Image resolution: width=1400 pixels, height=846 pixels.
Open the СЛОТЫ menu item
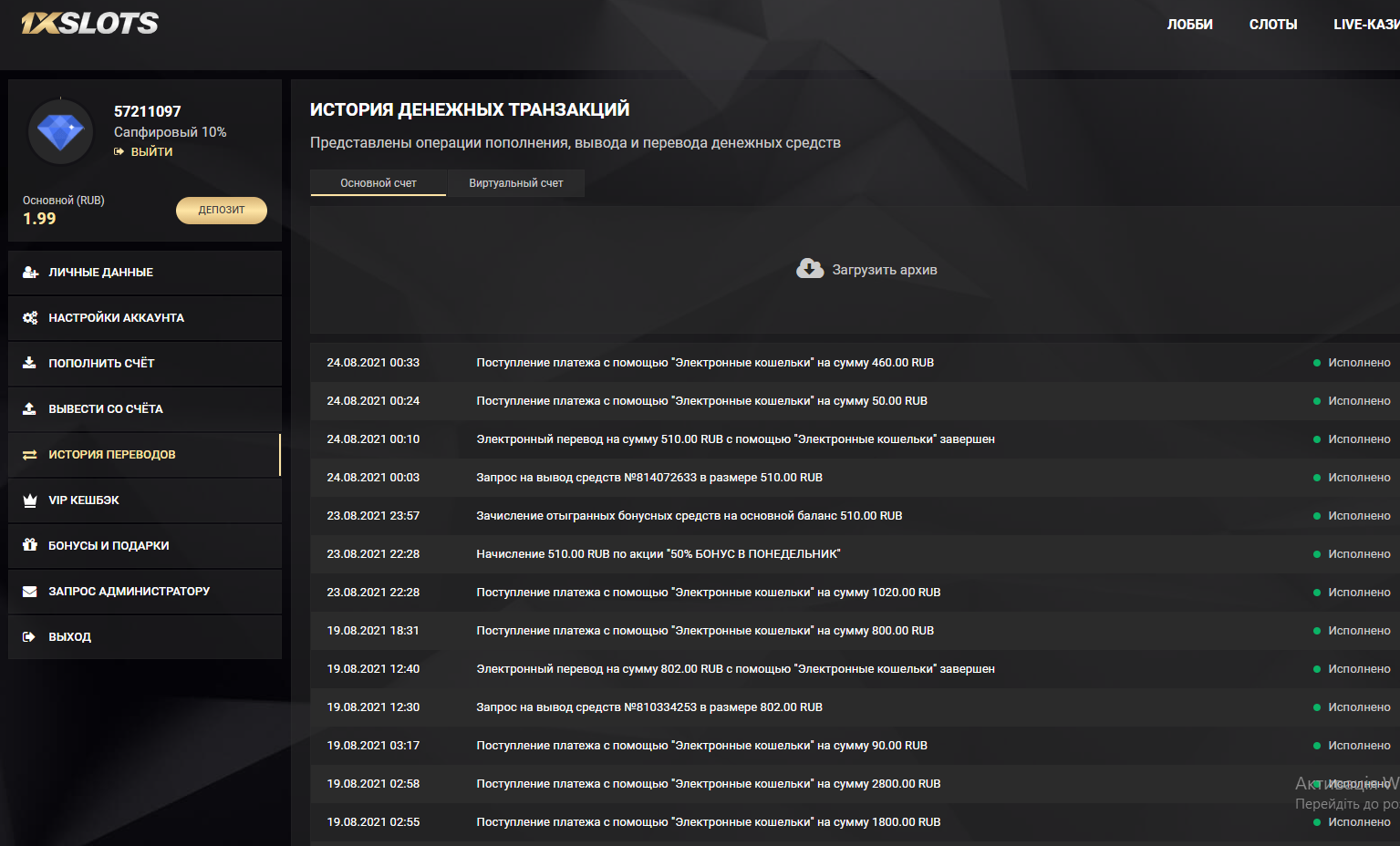click(x=1272, y=25)
